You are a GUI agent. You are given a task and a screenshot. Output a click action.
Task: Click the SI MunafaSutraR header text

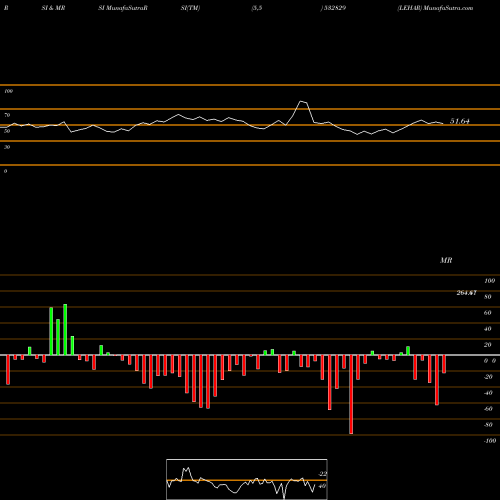tap(123, 8)
